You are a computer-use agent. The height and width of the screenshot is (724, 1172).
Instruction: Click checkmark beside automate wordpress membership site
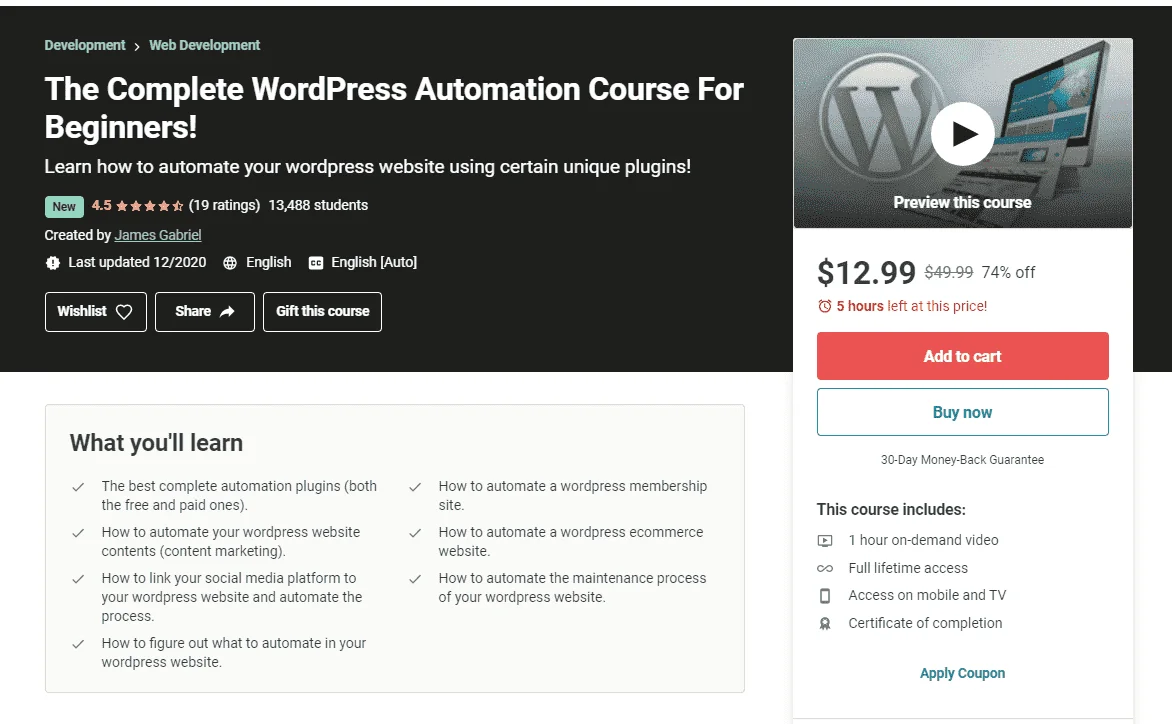point(415,487)
